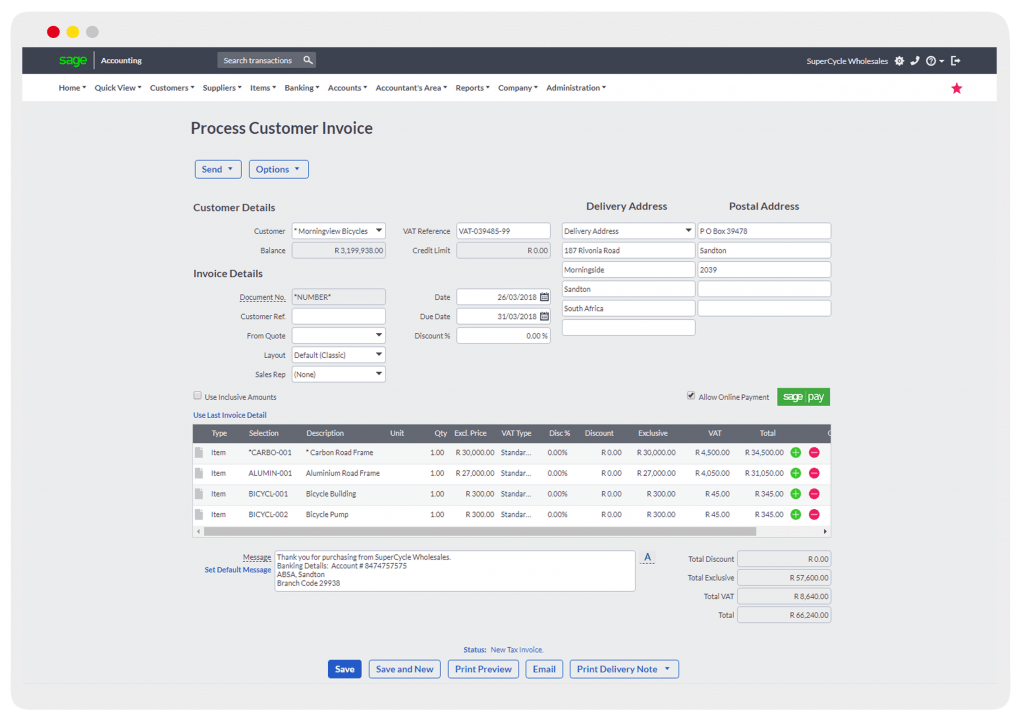
Task: Click the Sage Pay badge
Action: coord(803,396)
